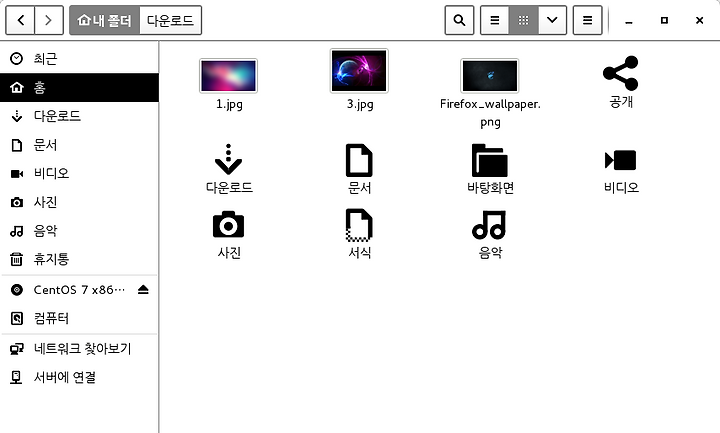
Task: Open 휴지통 in the sidebar
Action: 79,259
